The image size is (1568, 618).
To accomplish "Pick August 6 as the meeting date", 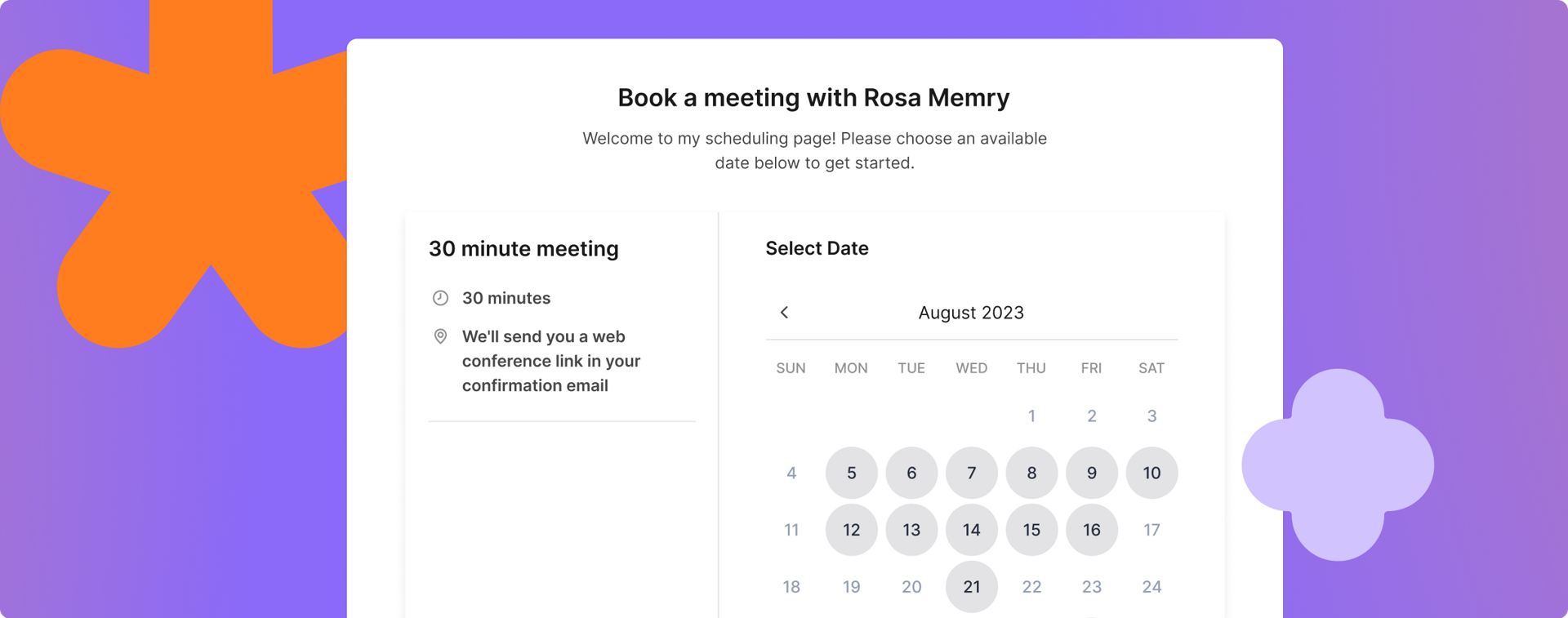I will point(911,473).
